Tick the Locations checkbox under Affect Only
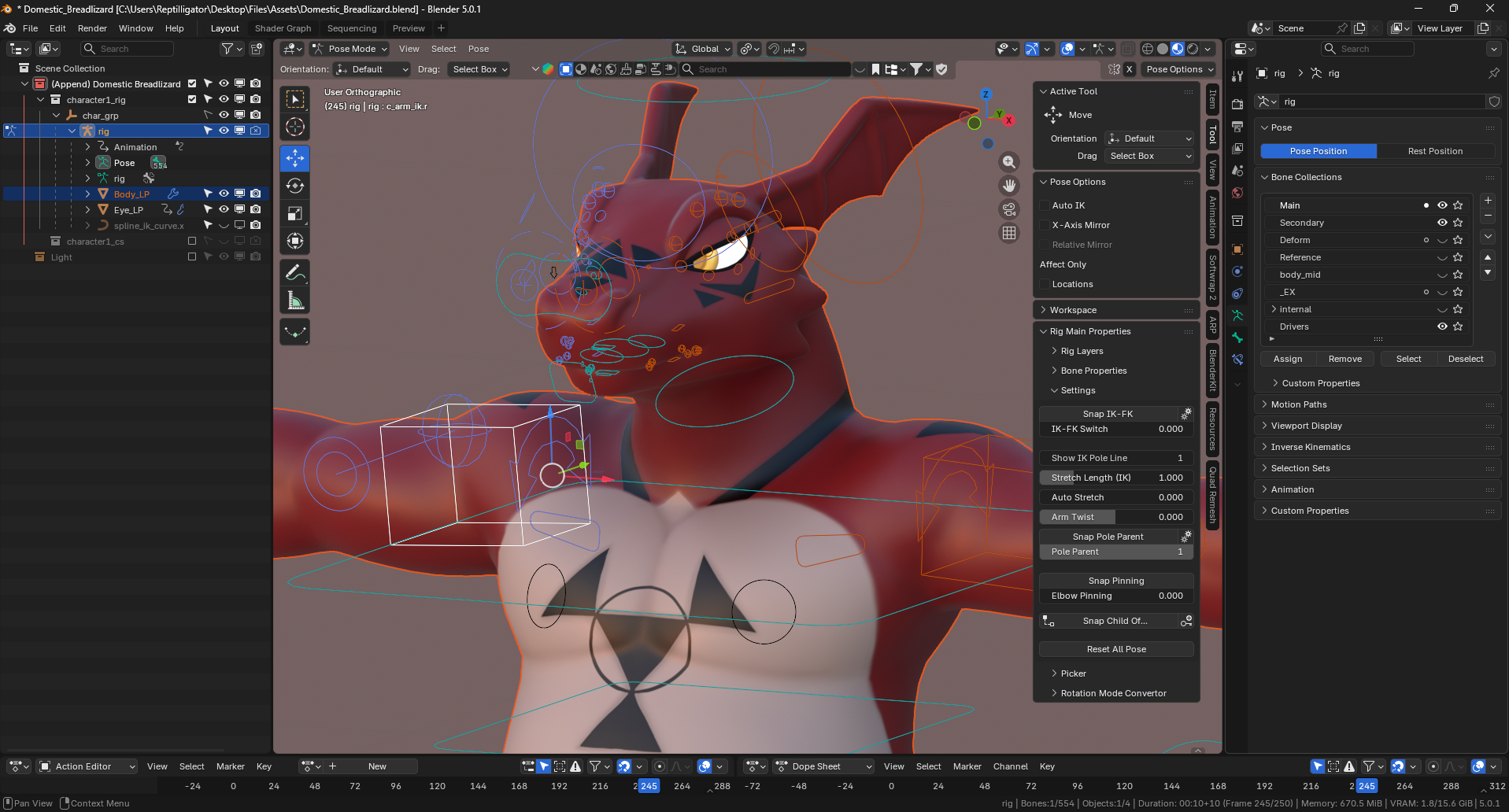 coord(1045,284)
